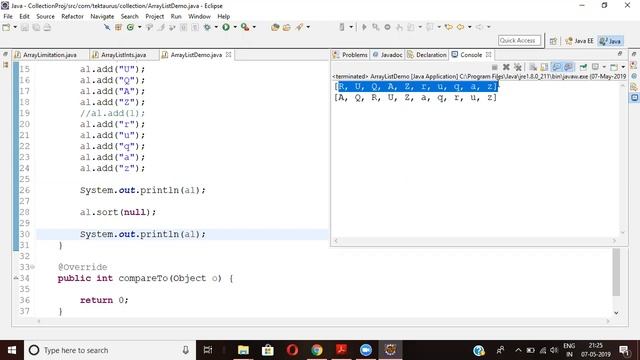Click the Debug bug icon
The width and height of the screenshot is (640, 360).
pyautogui.click(x=207, y=27)
